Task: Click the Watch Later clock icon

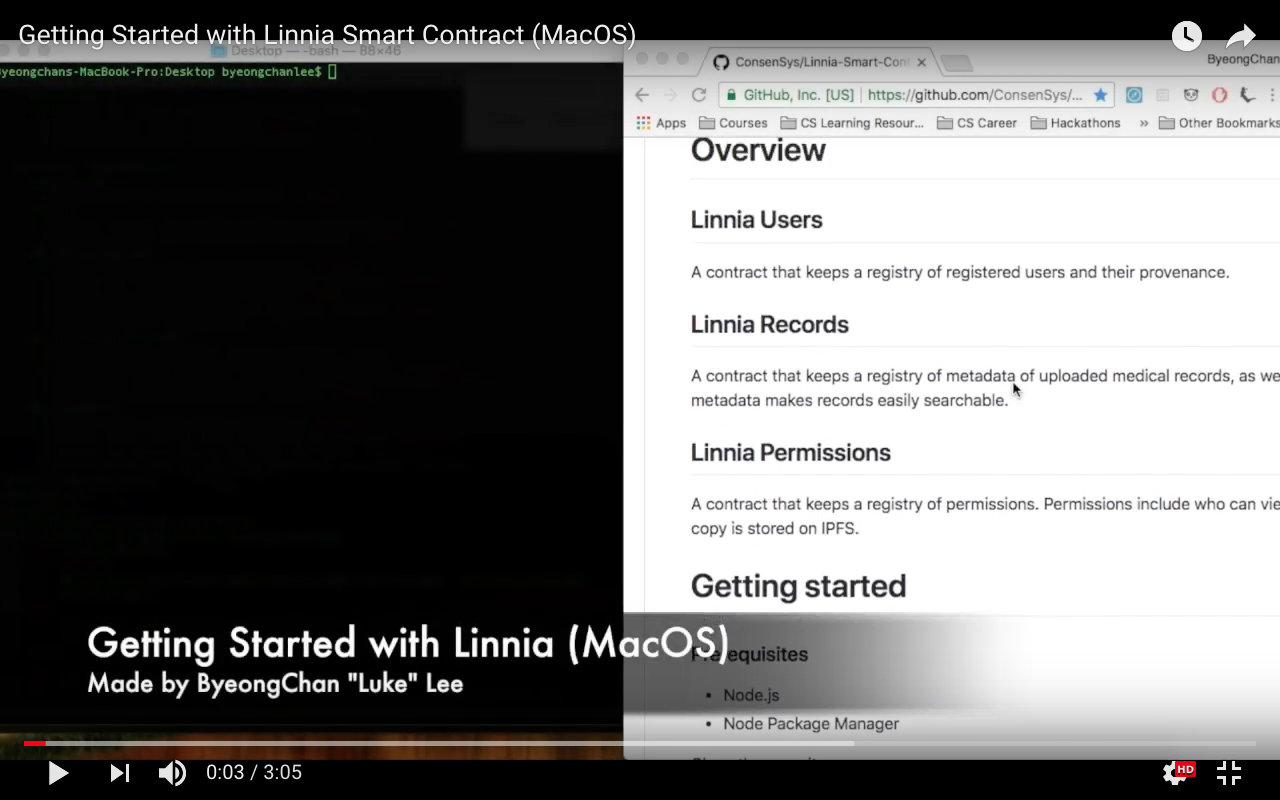Action: (1187, 36)
